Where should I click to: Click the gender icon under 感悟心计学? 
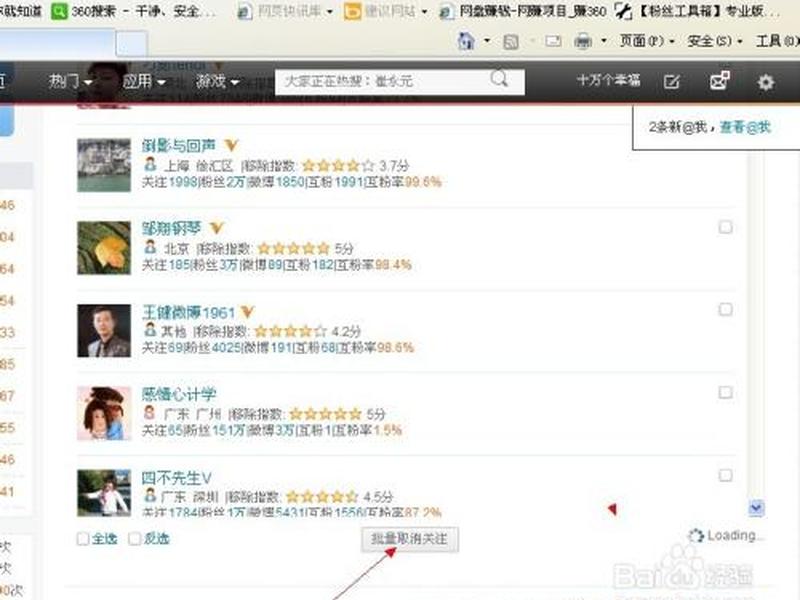click(149, 412)
